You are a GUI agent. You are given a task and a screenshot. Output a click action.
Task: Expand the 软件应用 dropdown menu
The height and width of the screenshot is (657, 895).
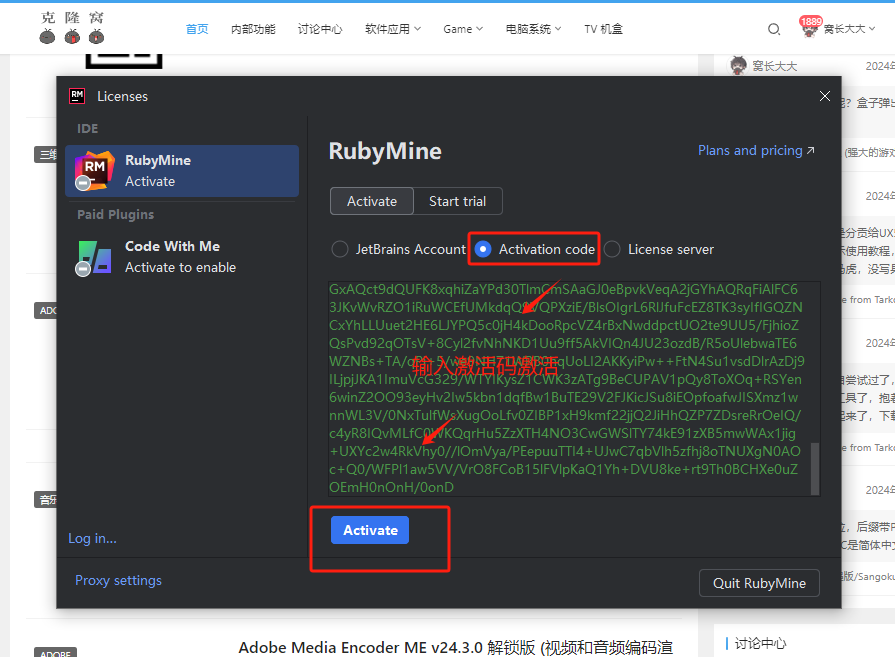click(393, 29)
